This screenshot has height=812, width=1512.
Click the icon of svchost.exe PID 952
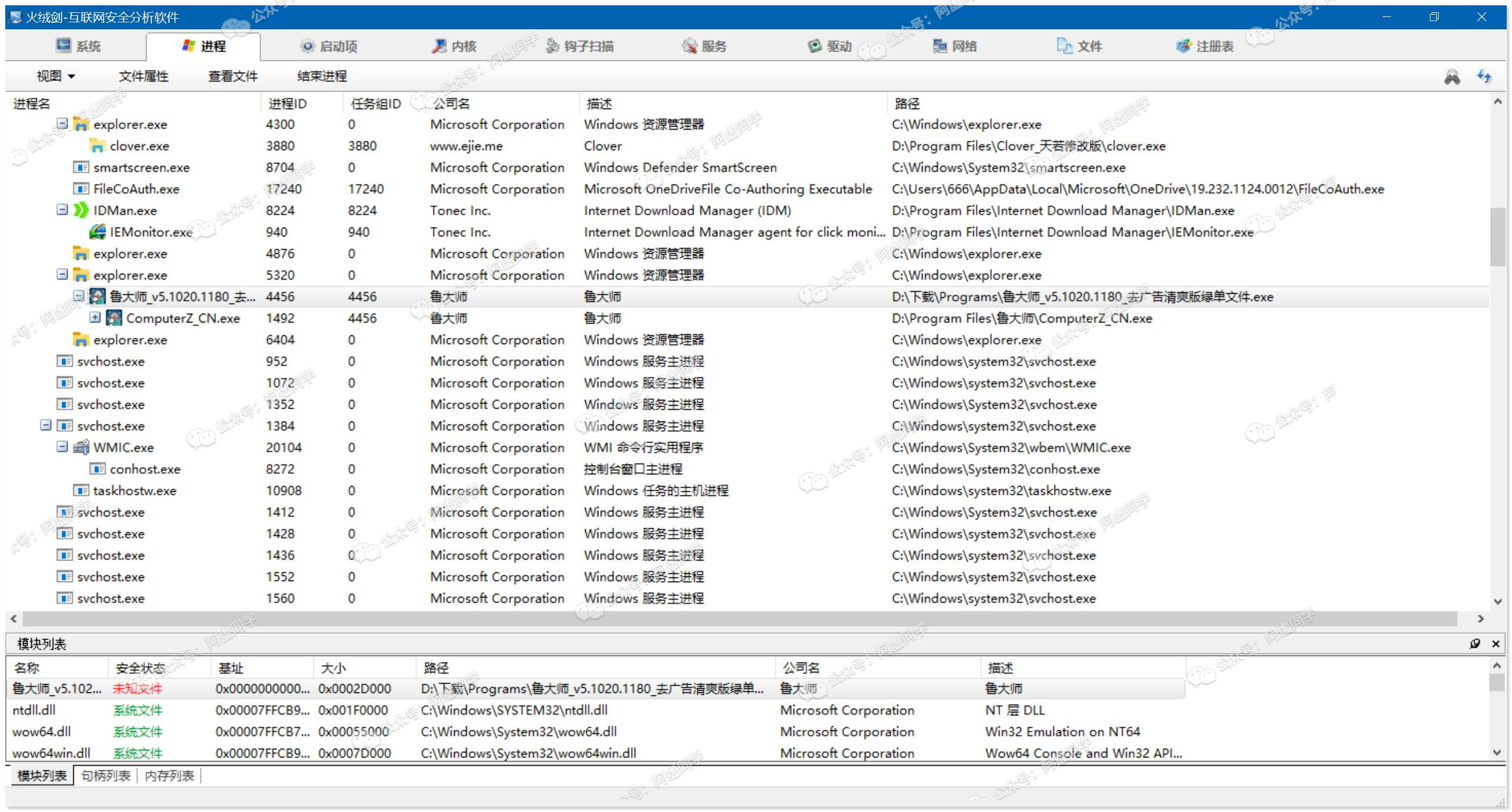(64, 361)
